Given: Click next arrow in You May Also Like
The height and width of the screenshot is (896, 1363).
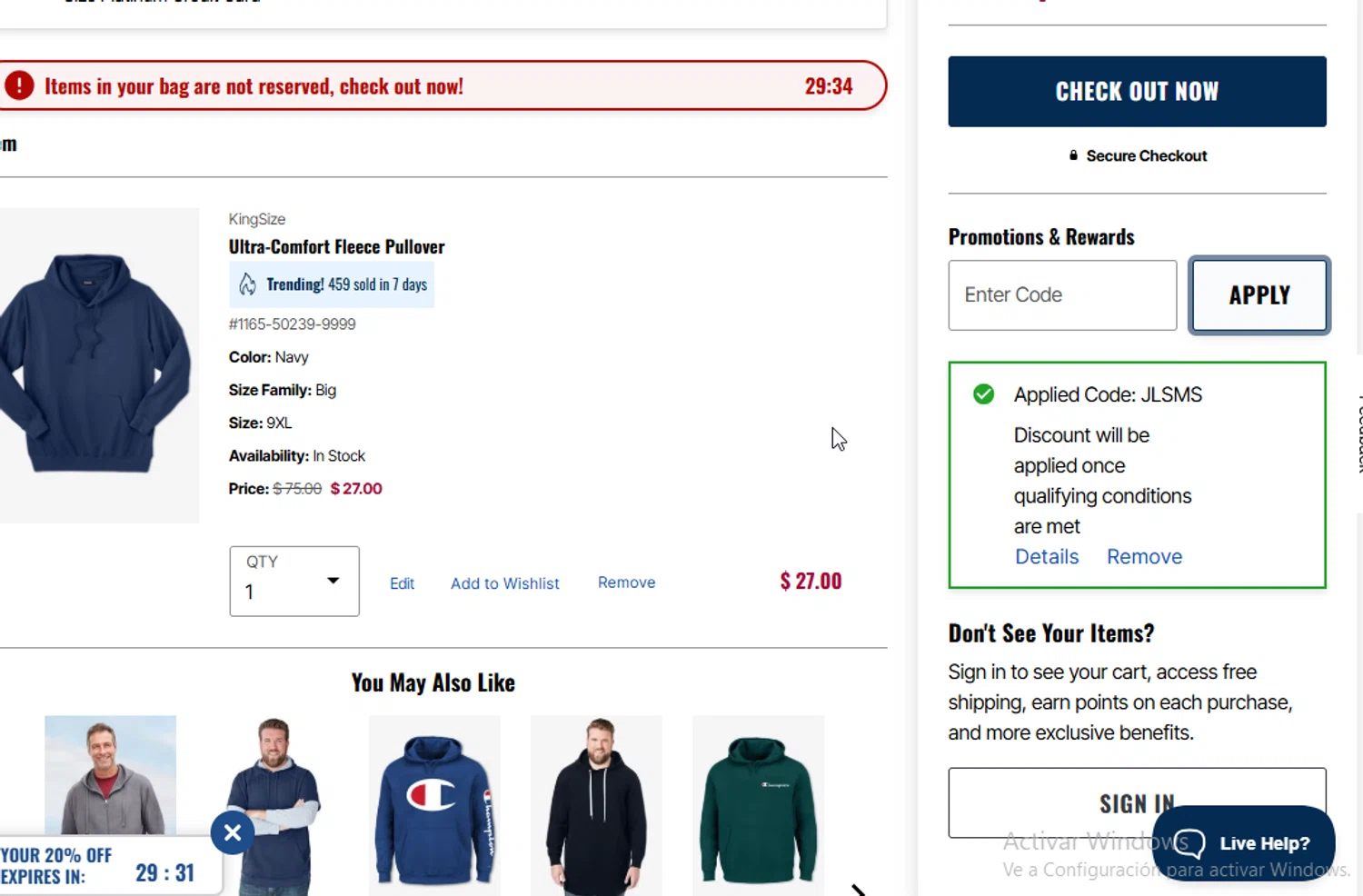Looking at the screenshot, I should [858, 889].
